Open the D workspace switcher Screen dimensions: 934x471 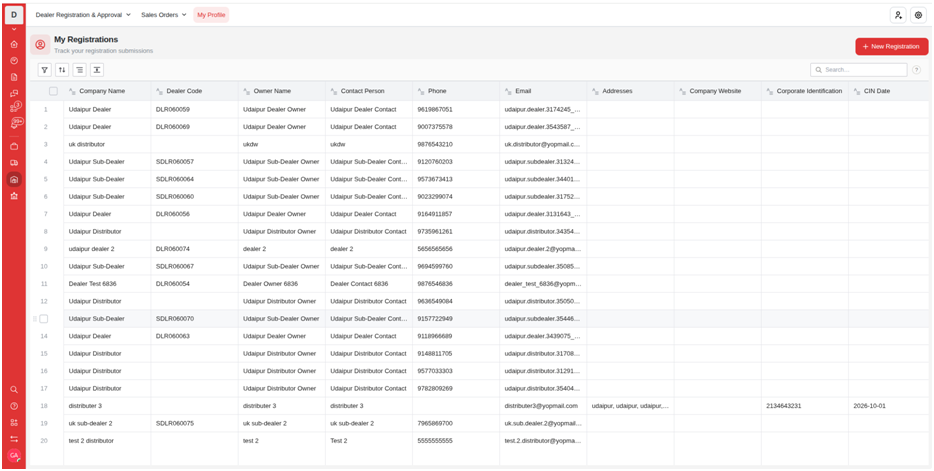[x=14, y=15]
